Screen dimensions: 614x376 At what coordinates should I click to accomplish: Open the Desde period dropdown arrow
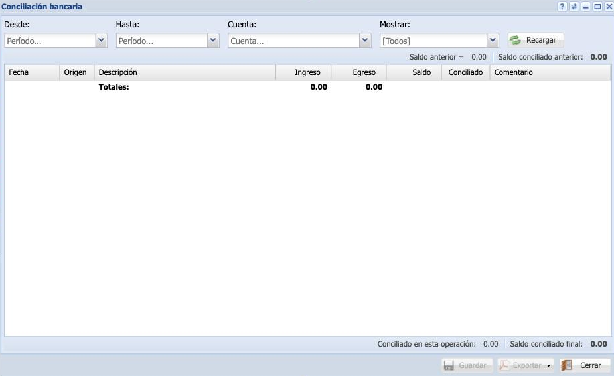101,40
